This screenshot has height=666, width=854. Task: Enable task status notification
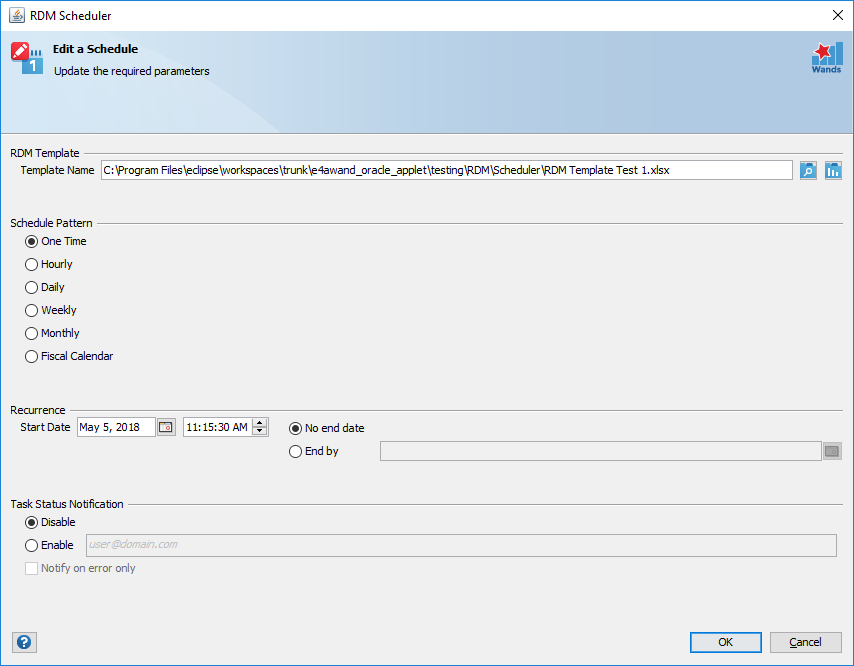[31, 545]
